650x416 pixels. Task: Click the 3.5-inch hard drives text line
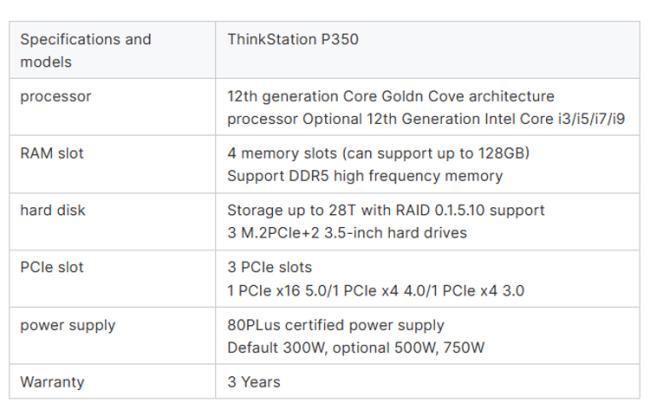pos(346,233)
